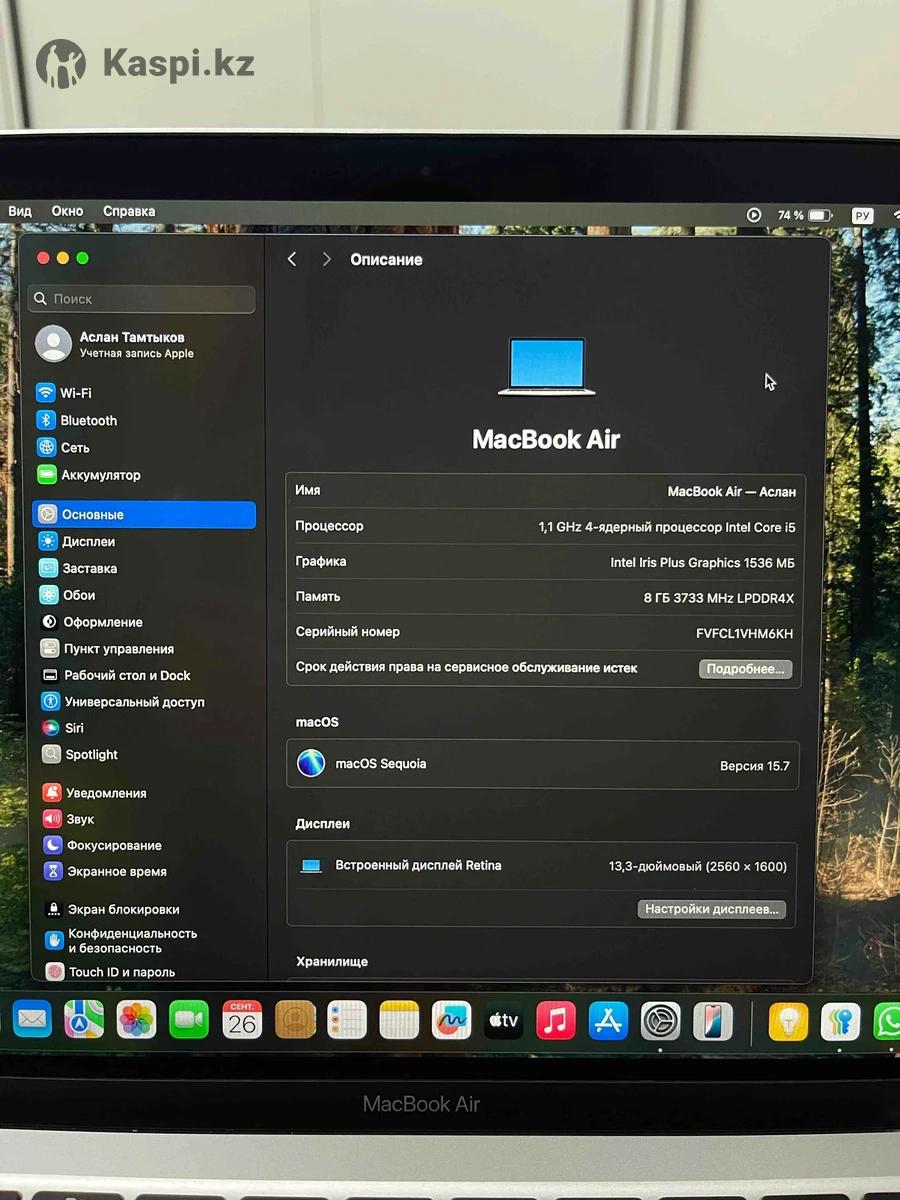Click Настройки дисплеев... button
Viewport: 900px width, 1200px height.
coord(711,909)
